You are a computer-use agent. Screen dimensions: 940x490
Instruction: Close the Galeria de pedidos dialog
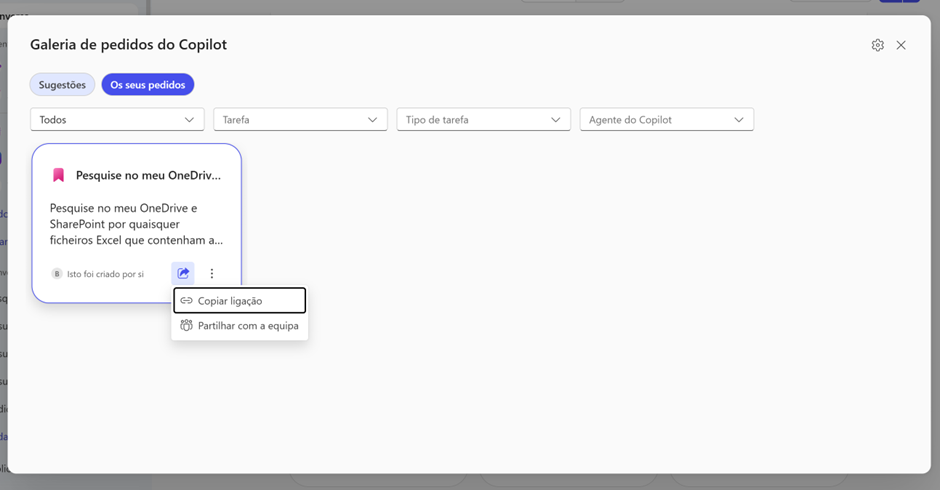[901, 45]
